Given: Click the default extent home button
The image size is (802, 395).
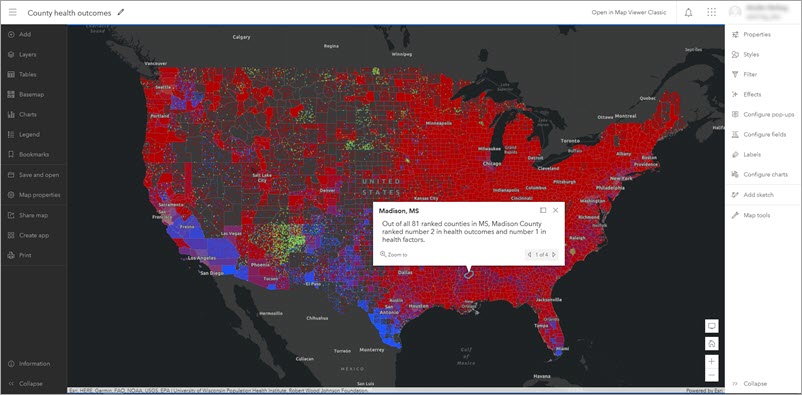Looking at the screenshot, I should (x=711, y=343).
